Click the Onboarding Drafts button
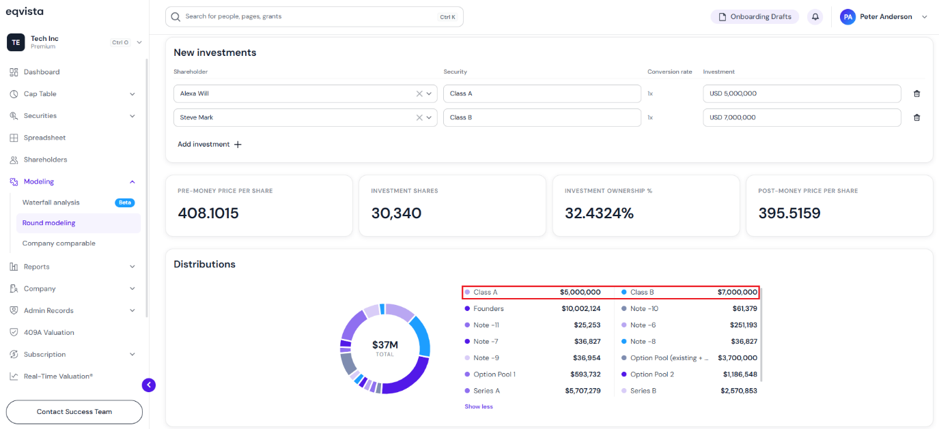The image size is (939, 429). tap(755, 17)
